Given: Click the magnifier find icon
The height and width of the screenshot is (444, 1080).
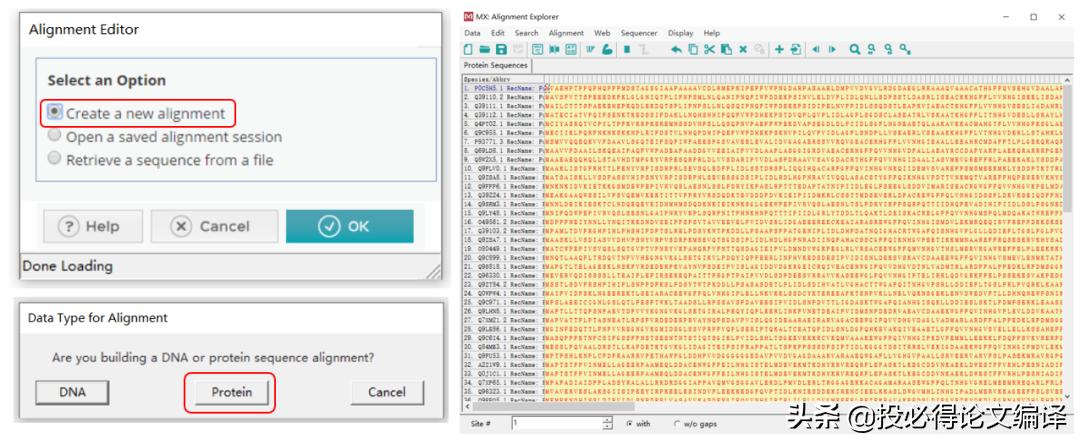Looking at the screenshot, I should 855,49.
